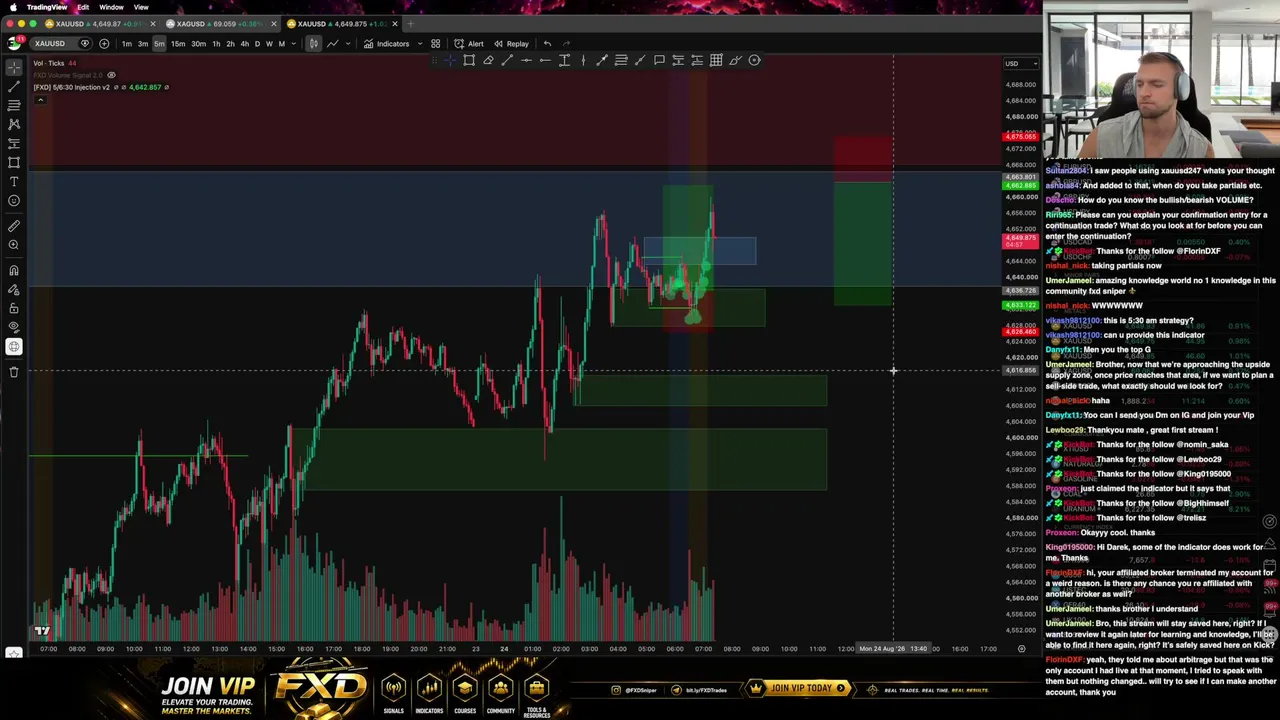Open long position forecasting tools in left sidebar
This screenshot has width=1280, height=720.
[14, 143]
